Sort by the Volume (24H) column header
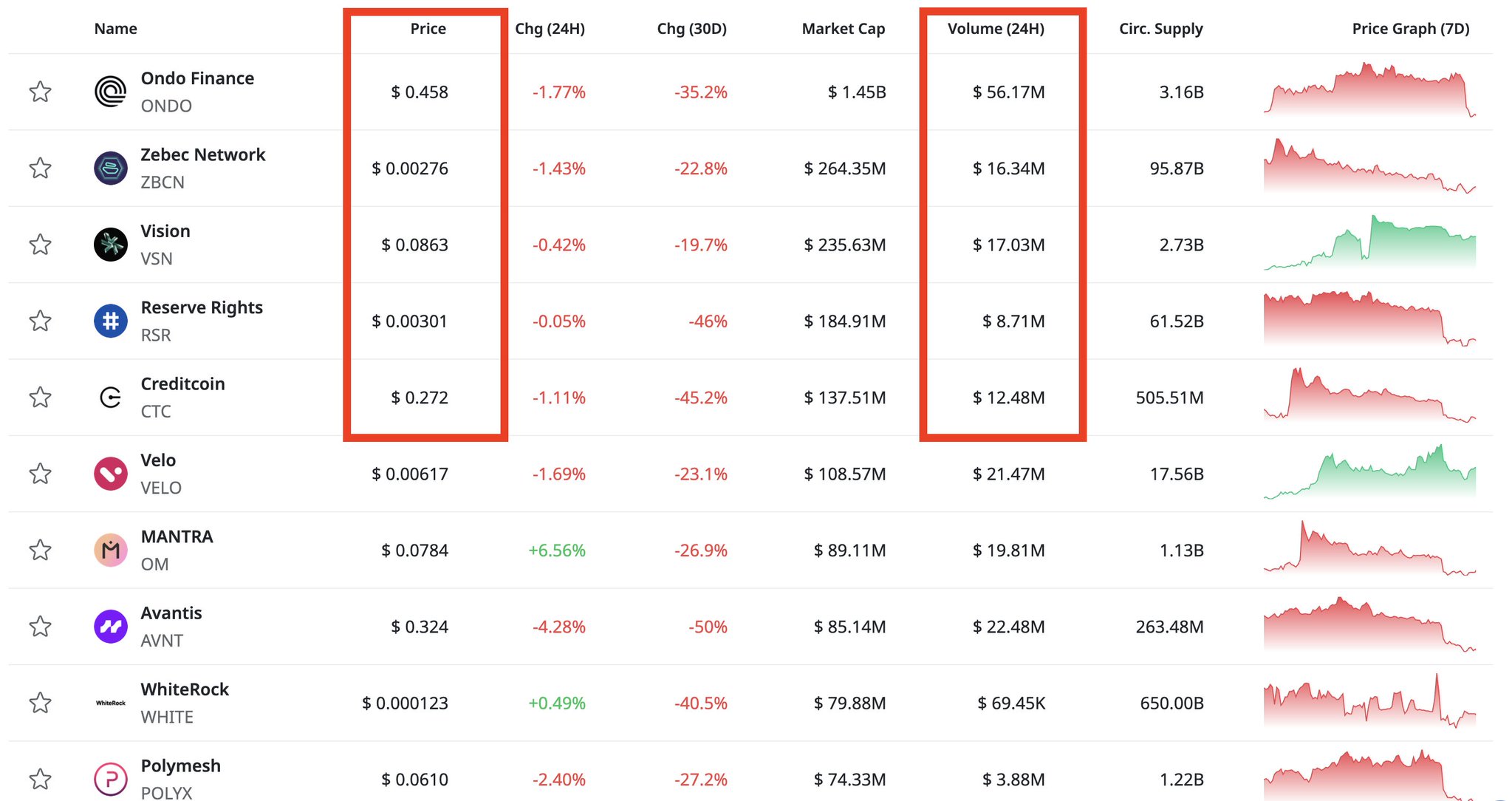 point(996,29)
